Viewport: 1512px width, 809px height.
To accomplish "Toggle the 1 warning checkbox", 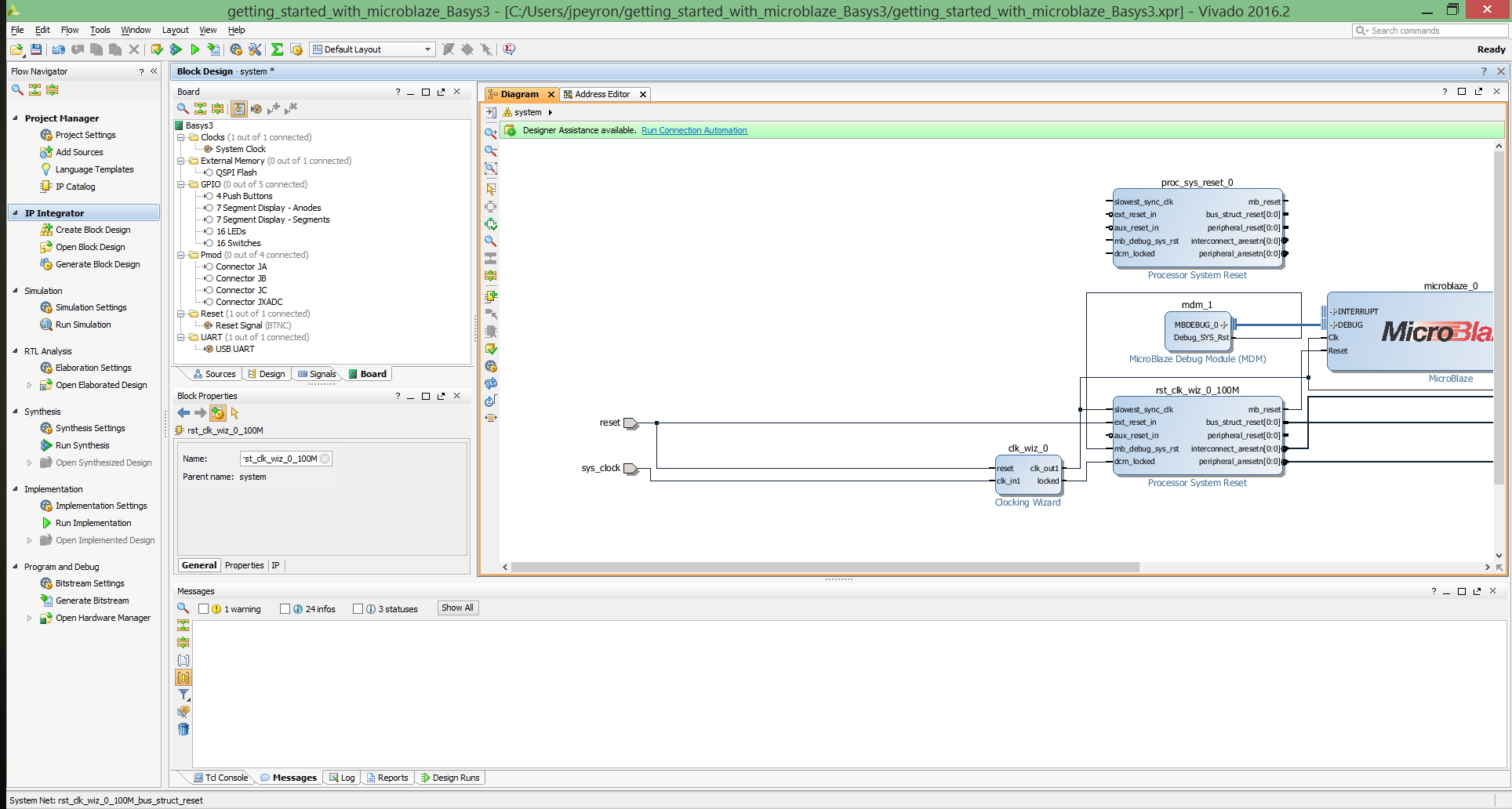I will click(x=203, y=609).
